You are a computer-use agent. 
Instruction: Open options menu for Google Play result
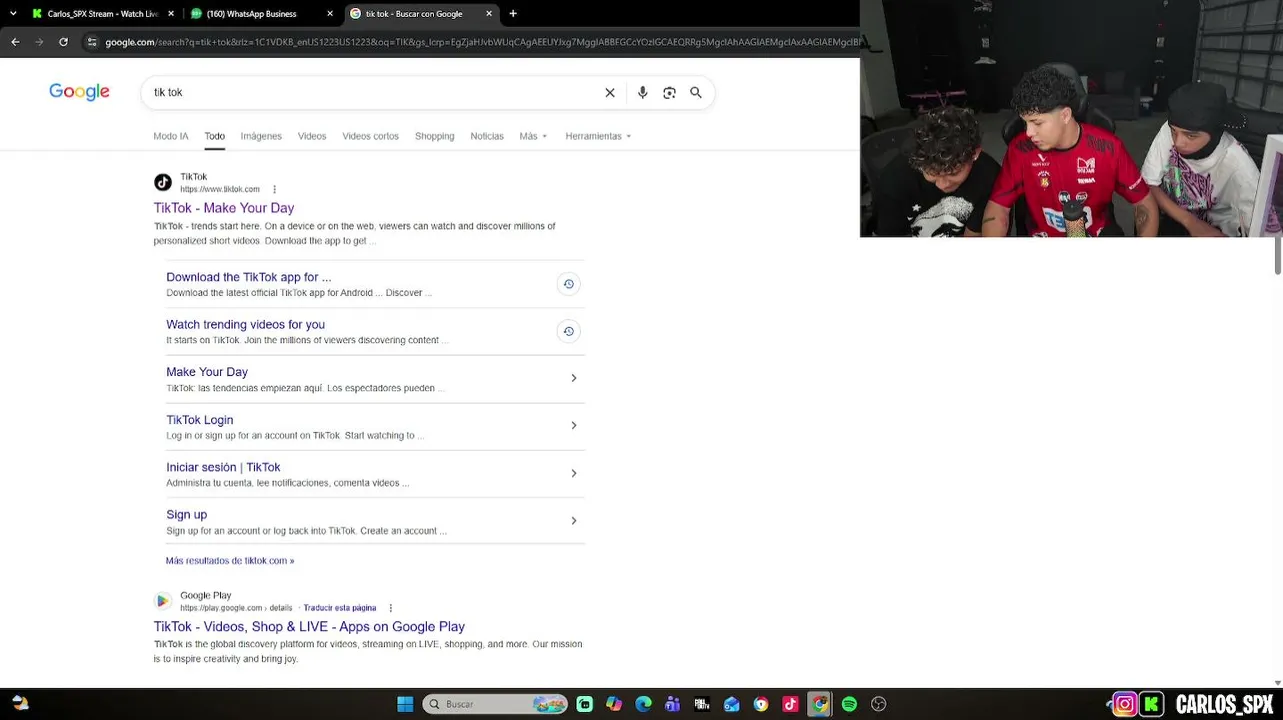pos(390,608)
